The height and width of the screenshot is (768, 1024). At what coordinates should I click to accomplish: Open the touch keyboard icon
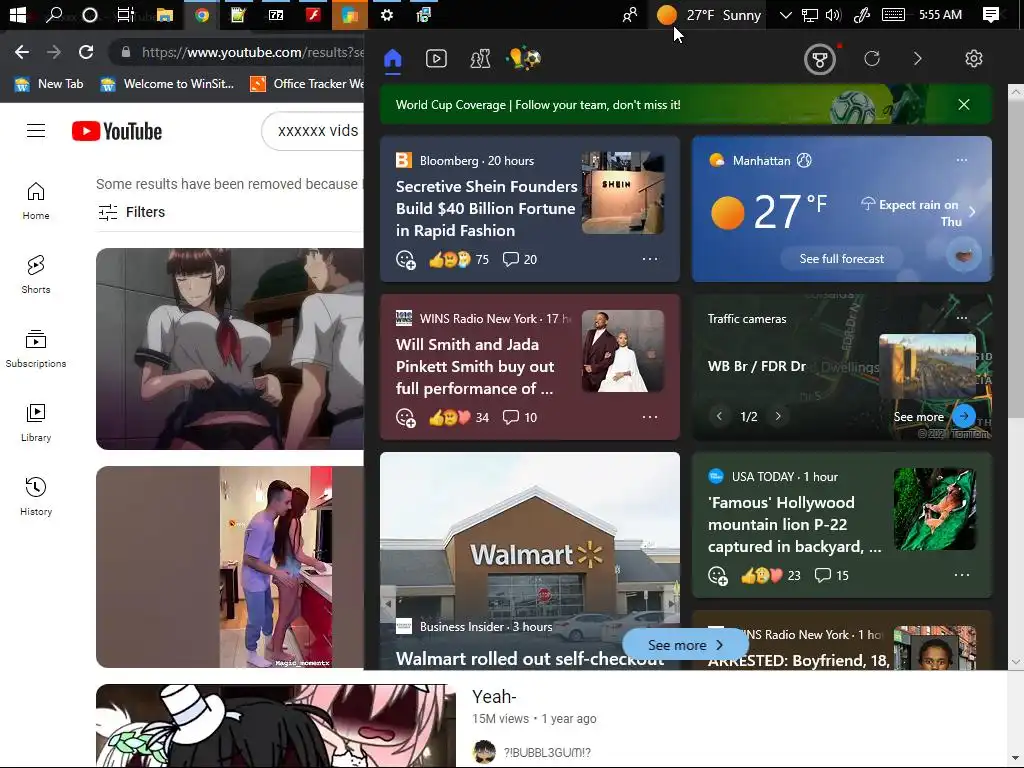893,14
